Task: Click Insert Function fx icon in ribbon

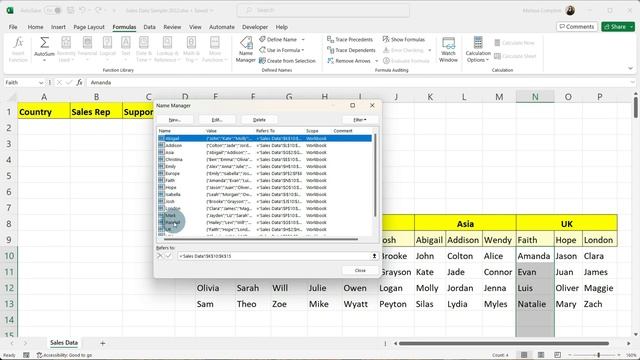Action: coord(18,49)
